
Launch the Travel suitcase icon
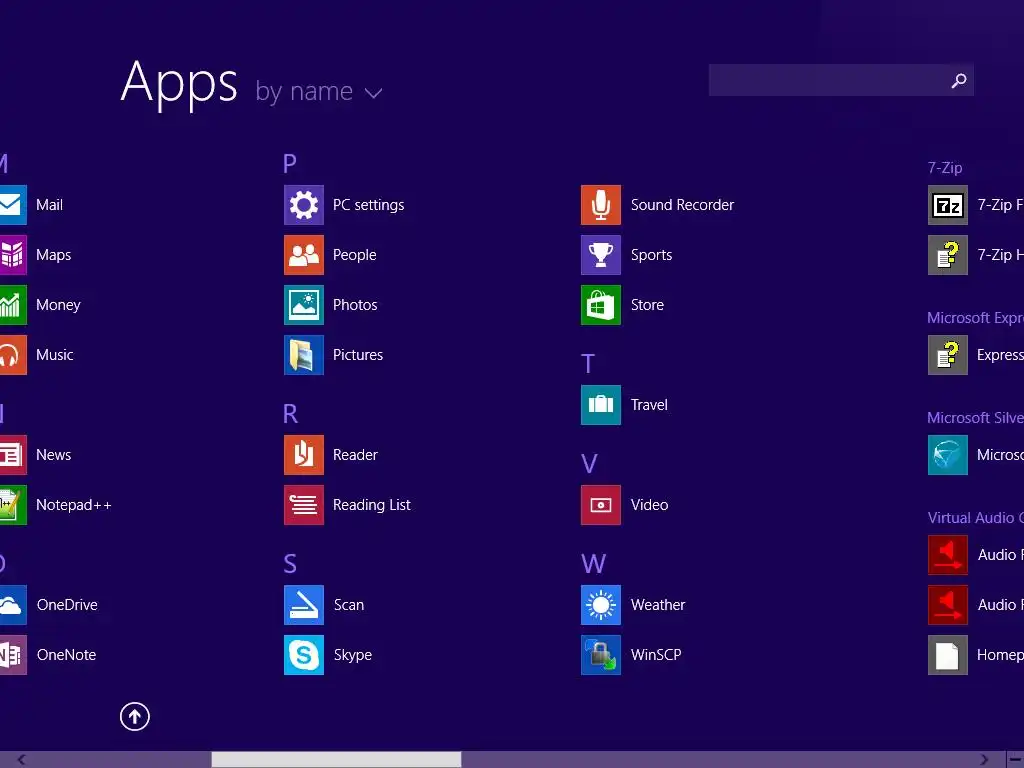[x=601, y=405]
